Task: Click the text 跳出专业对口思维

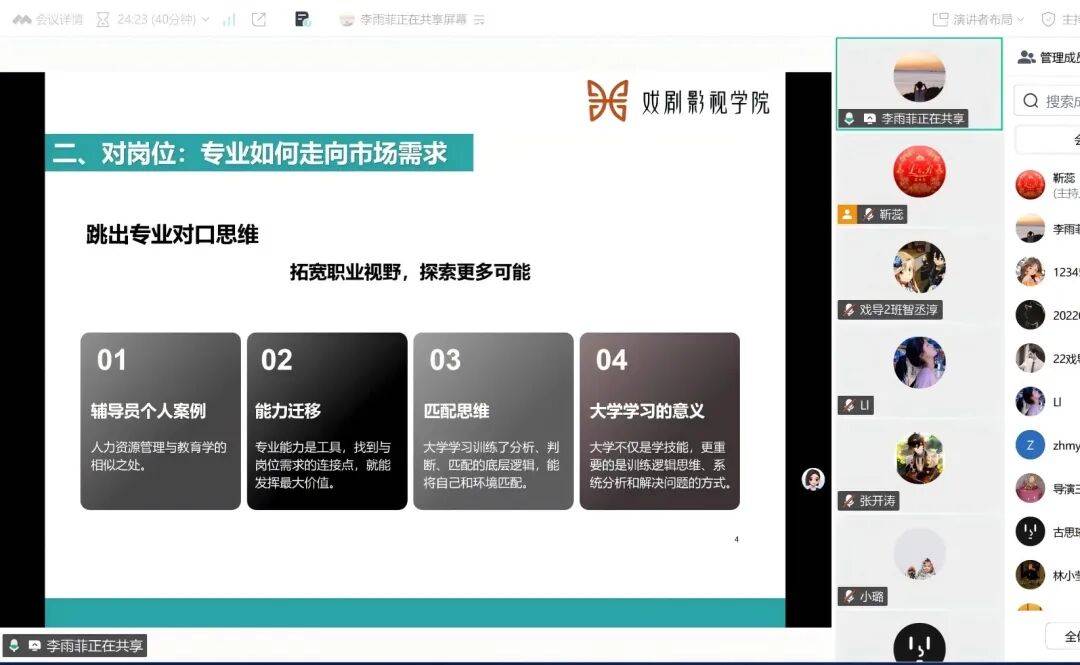Action: 172,234
